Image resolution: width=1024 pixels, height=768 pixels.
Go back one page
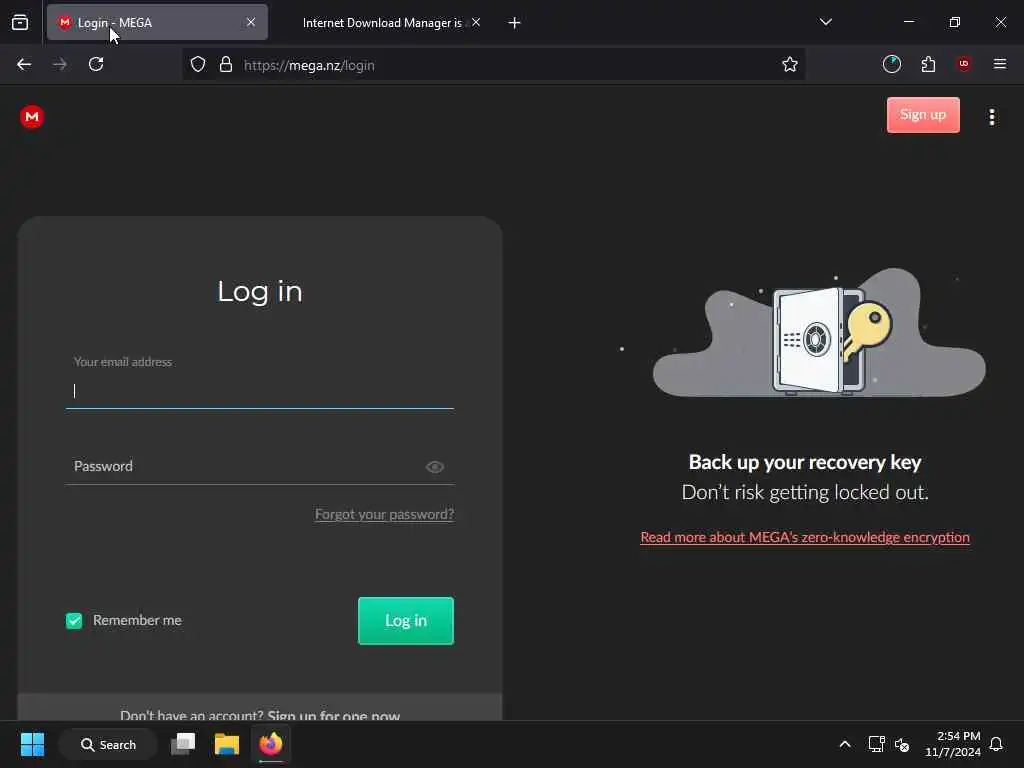[24, 64]
